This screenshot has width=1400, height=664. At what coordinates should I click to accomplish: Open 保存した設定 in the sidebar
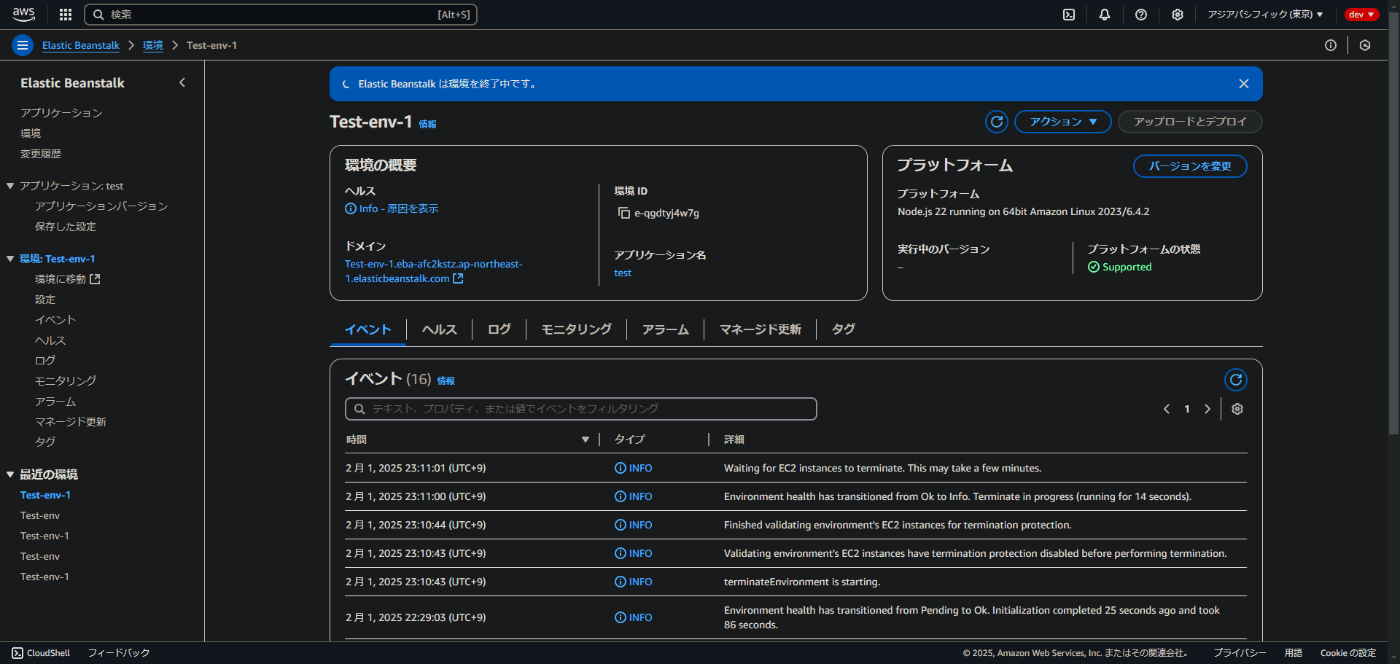click(65, 226)
